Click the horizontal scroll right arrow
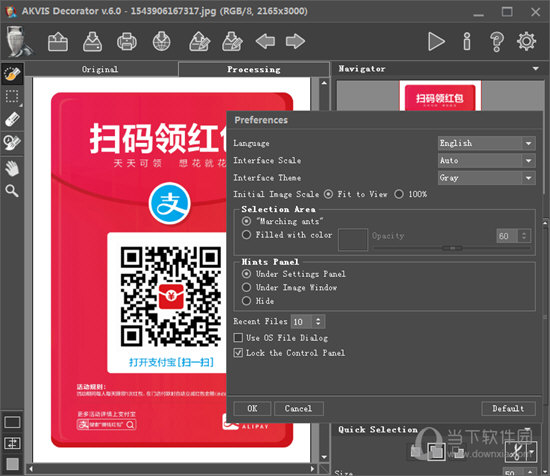 312,469
